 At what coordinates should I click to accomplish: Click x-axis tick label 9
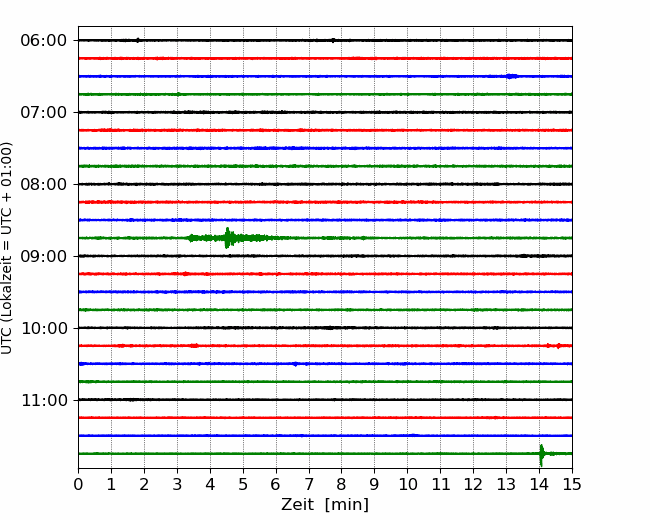point(375,484)
